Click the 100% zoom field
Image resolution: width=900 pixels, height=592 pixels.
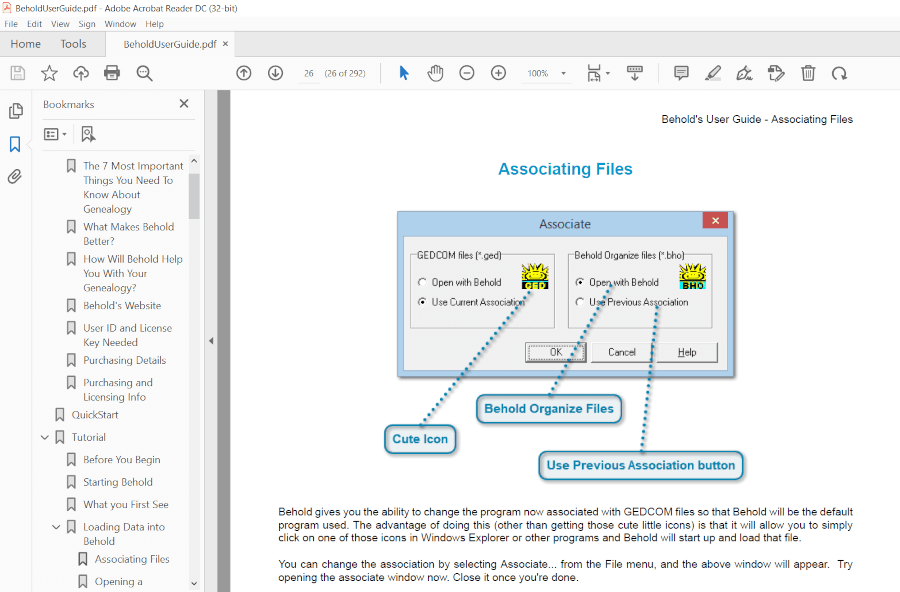[x=538, y=73]
